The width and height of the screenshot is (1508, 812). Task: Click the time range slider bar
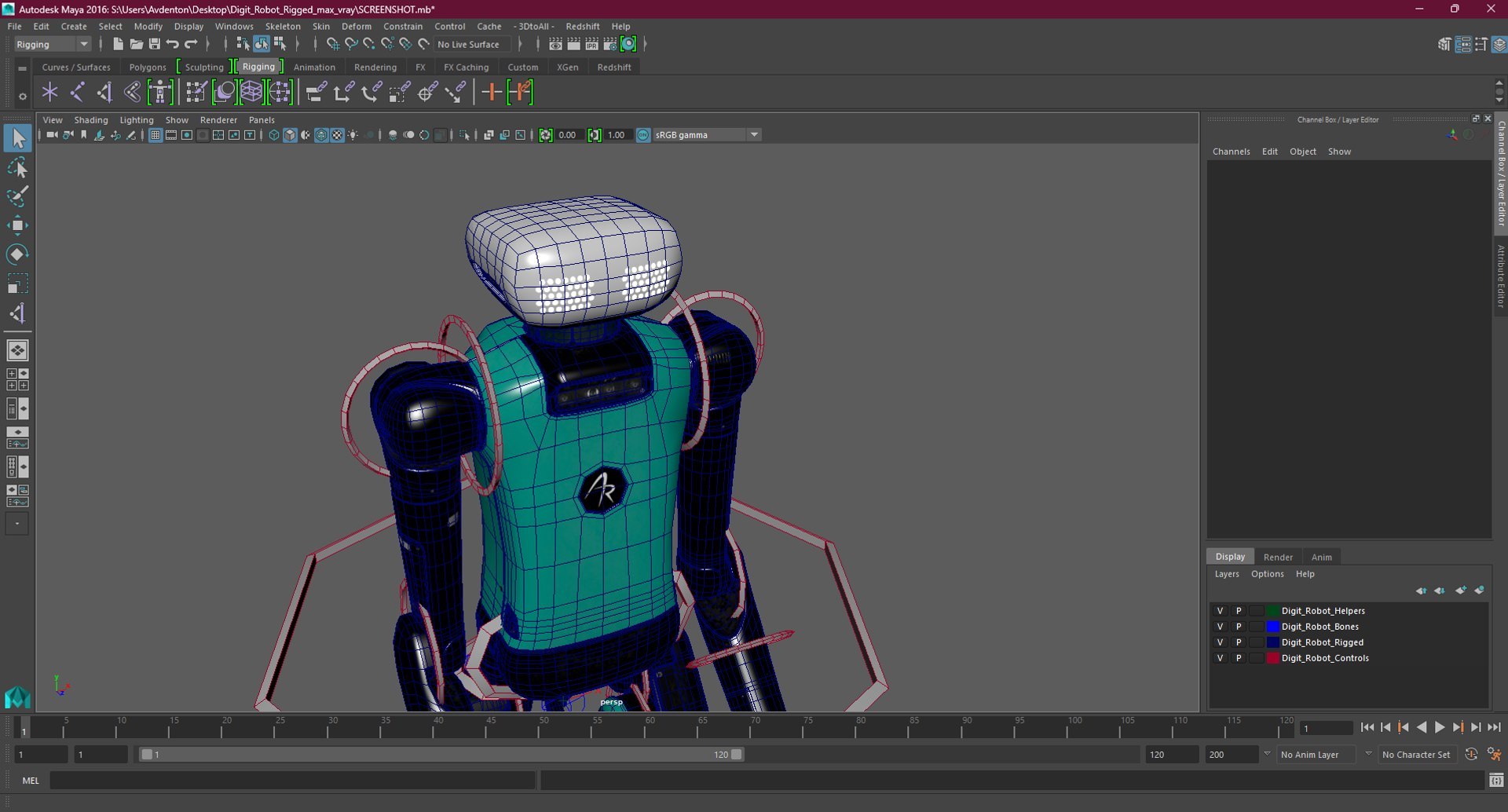(x=441, y=755)
